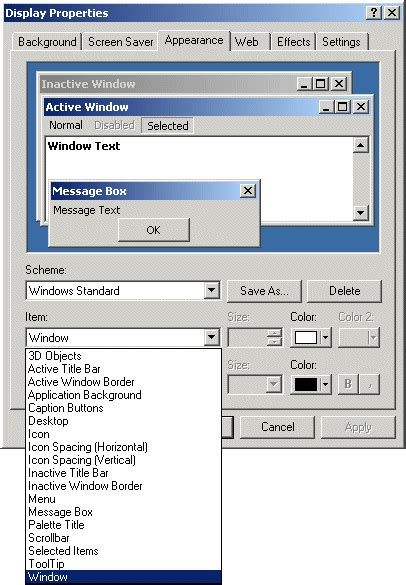Image resolution: width=406 pixels, height=585 pixels.
Task: Click the preview scrollbar down arrow
Action: (361, 213)
